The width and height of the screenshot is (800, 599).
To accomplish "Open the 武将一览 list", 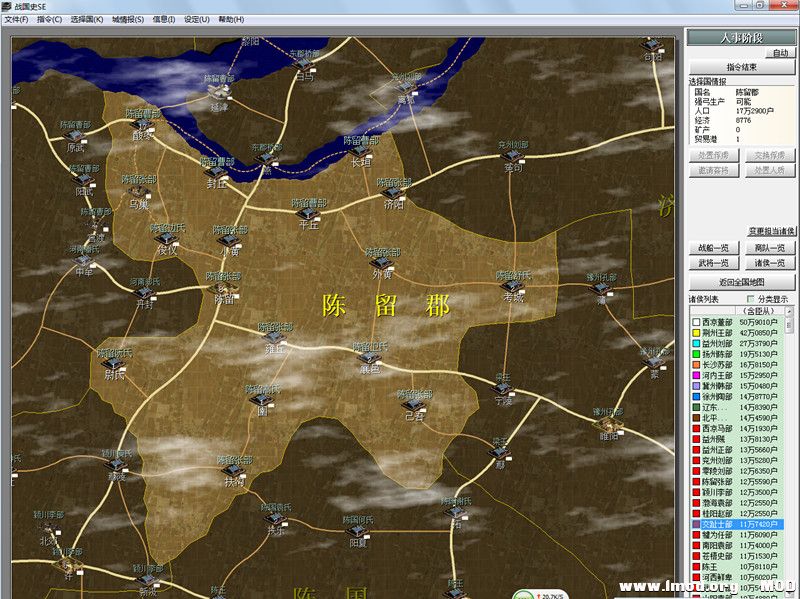I will pyautogui.click(x=713, y=262).
